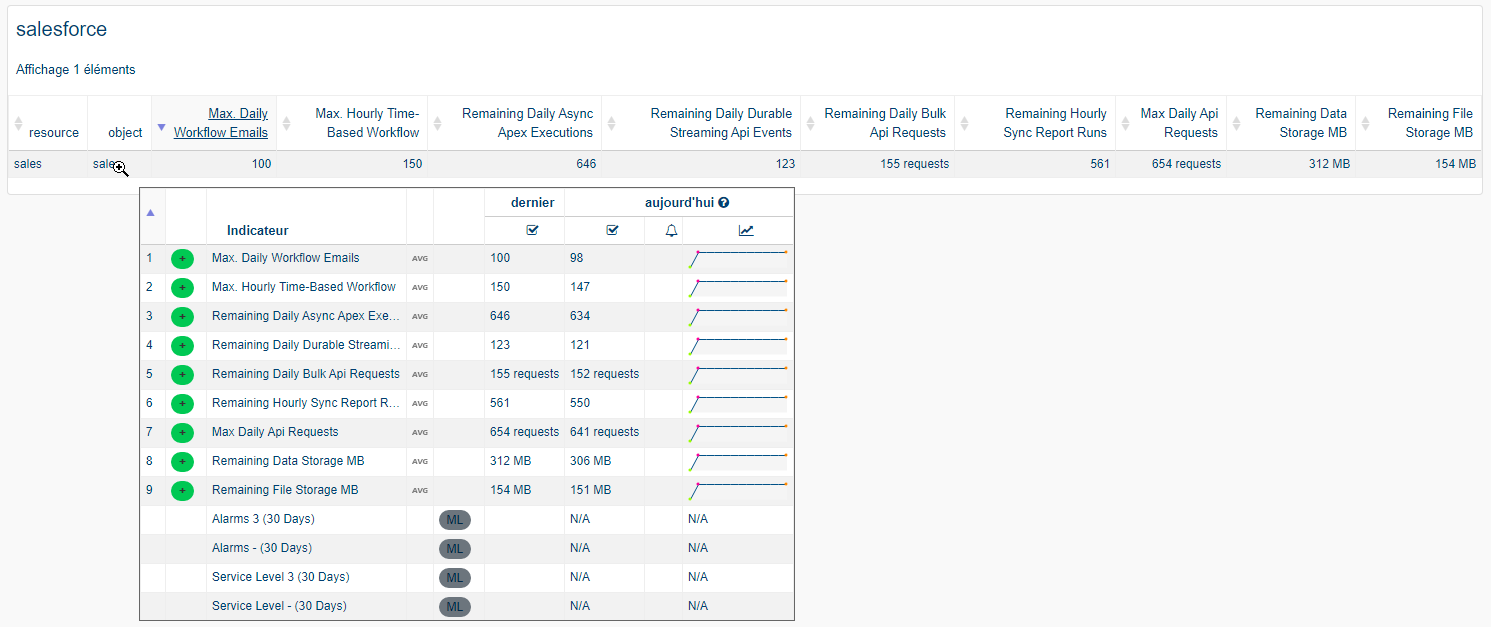The width and height of the screenshot is (1491, 627).
Task: Click green plus icon for Remaining File Storage MB
Action: [x=182, y=491]
